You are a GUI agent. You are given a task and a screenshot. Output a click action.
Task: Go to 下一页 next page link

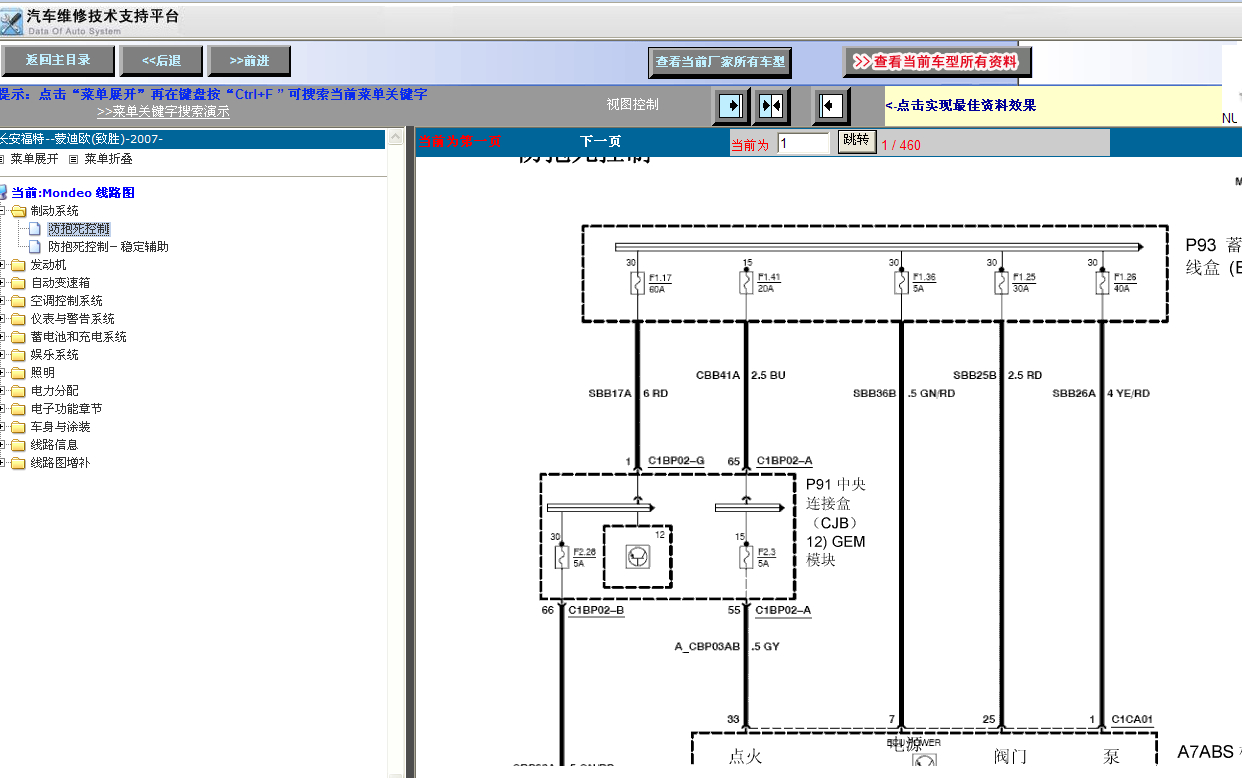pos(600,142)
